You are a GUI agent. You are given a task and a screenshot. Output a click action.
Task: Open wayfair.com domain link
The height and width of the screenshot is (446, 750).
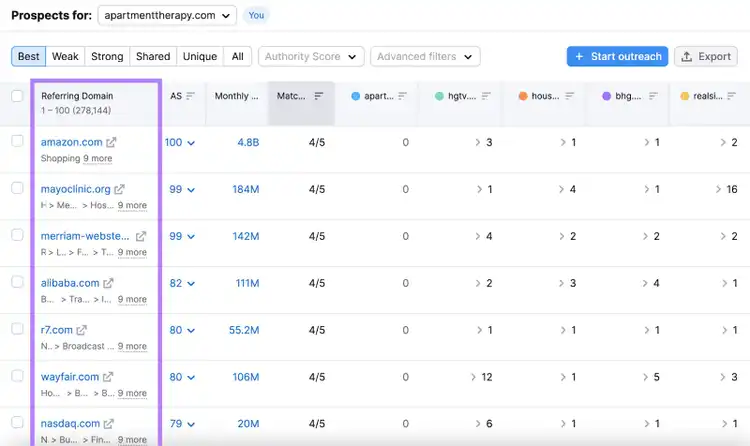point(70,377)
